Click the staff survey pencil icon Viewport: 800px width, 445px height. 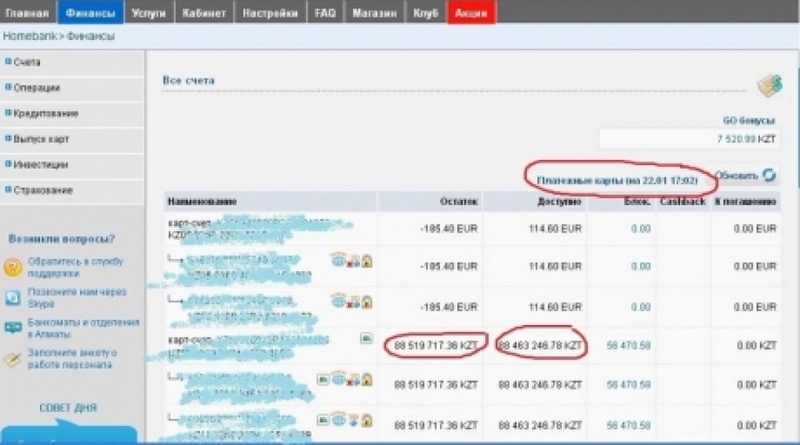[x=12, y=356]
